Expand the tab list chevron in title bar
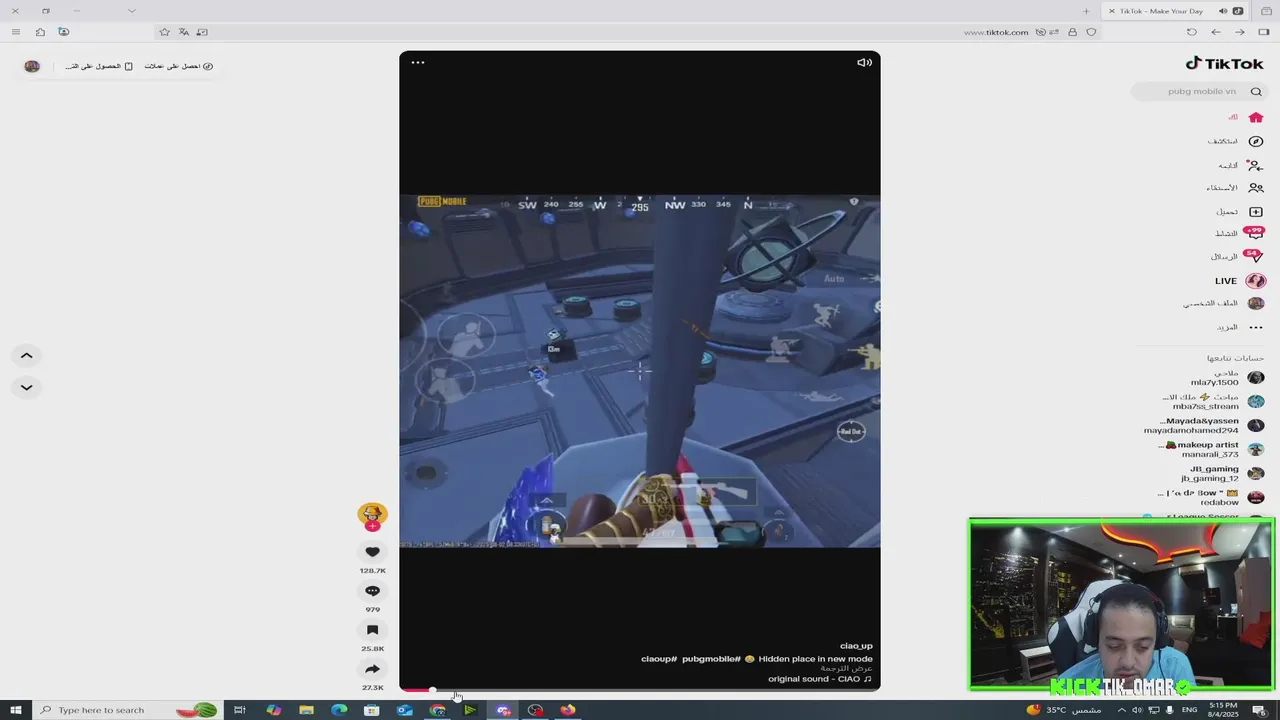This screenshot has height=720, width=1280. pyautogui.click(x=132, y=11)
